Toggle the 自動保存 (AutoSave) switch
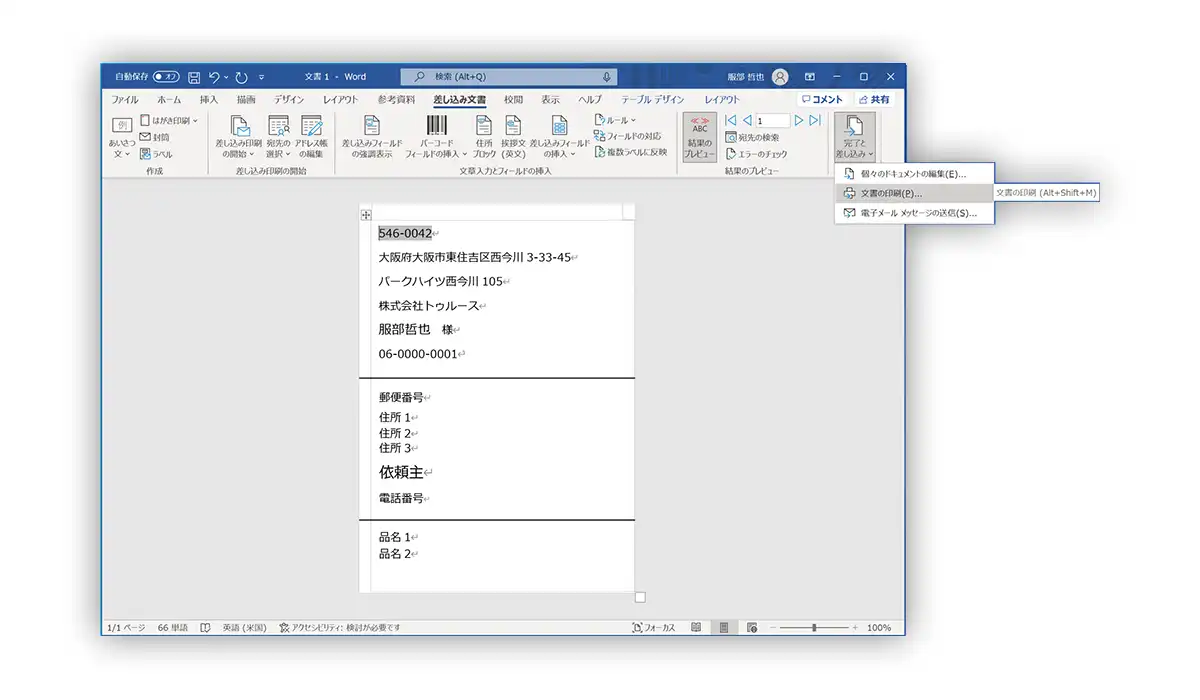This screenshot has height=700, width=1200. 166,76
